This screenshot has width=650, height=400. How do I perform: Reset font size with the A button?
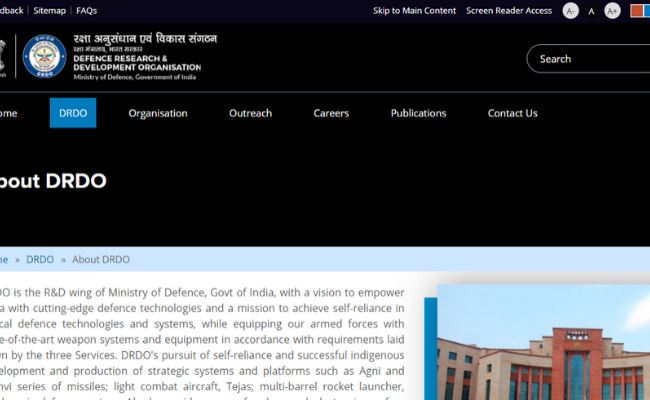(591, 11)
